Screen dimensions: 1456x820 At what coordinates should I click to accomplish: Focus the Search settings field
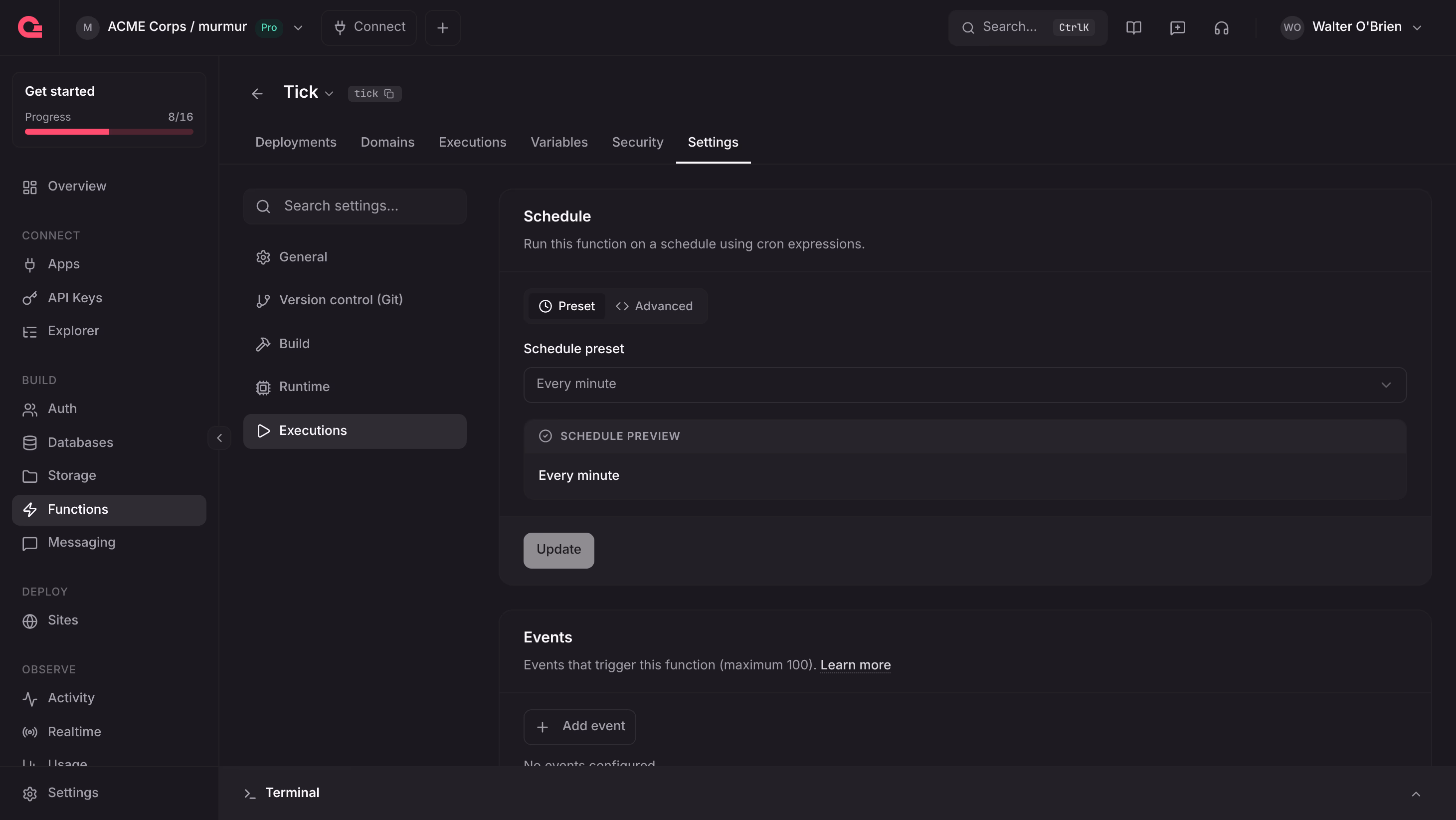(x=355, y=206)
